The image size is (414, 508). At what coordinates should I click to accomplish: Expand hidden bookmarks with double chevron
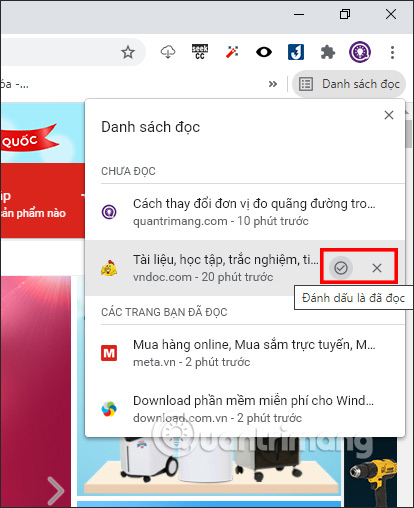273,84
